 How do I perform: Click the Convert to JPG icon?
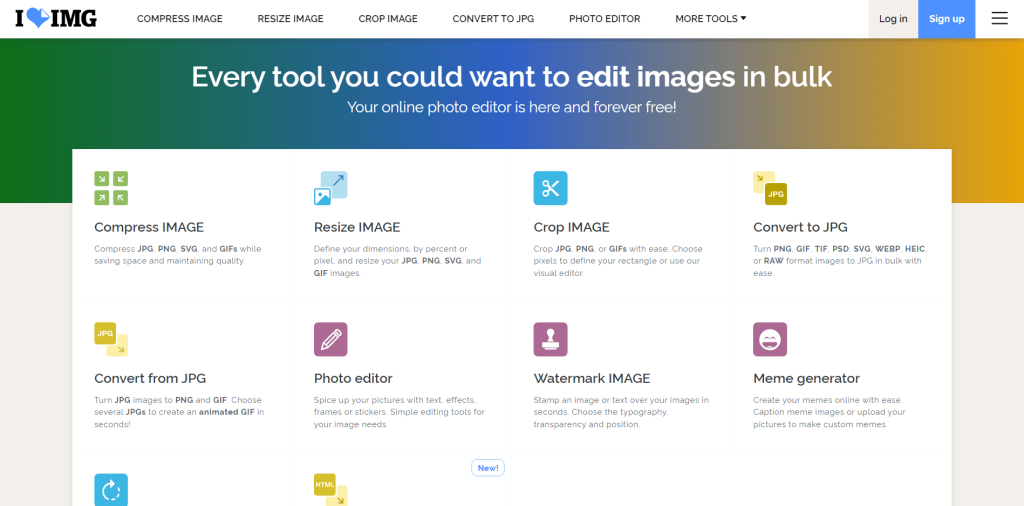point(770,188)
